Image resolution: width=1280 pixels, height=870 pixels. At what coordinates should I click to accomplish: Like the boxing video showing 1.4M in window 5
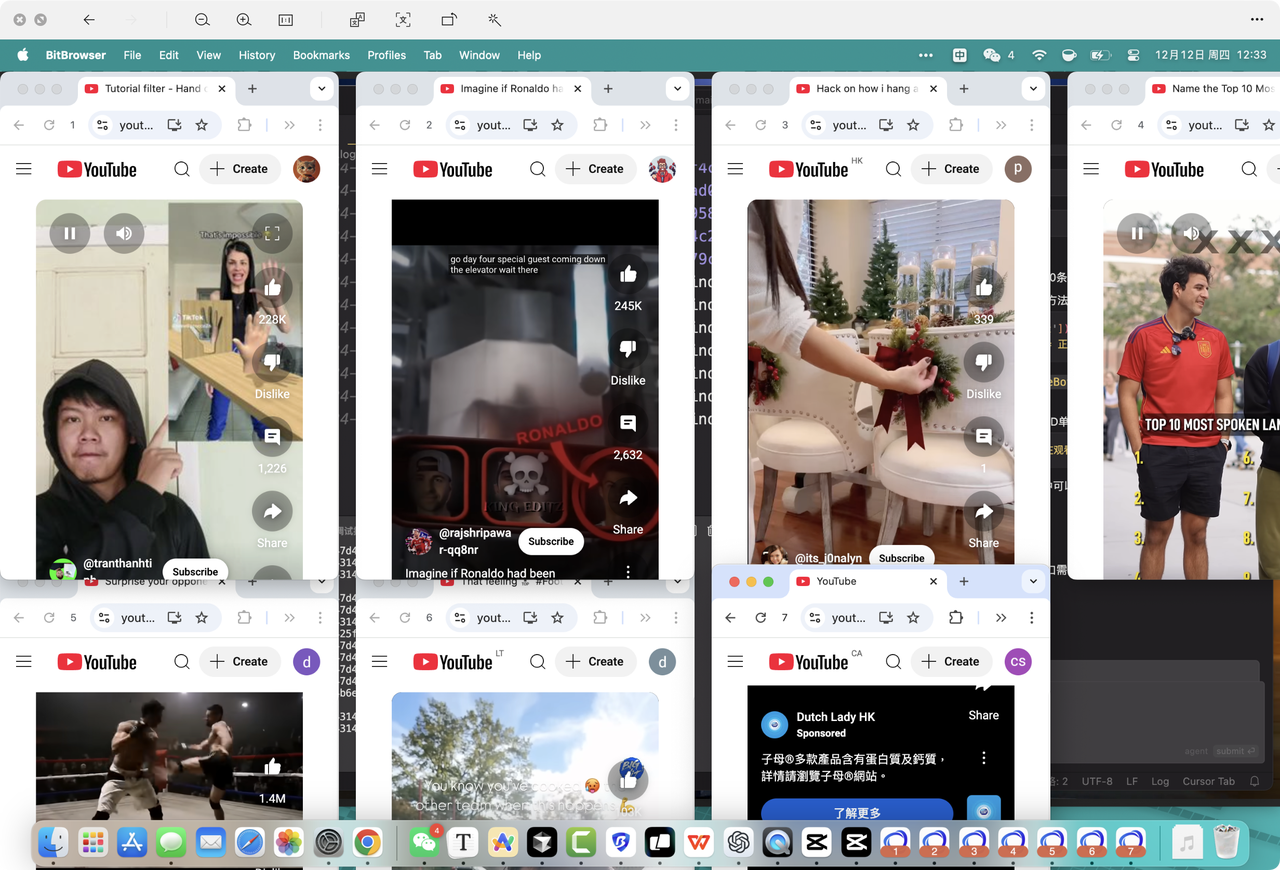point(272,767)
